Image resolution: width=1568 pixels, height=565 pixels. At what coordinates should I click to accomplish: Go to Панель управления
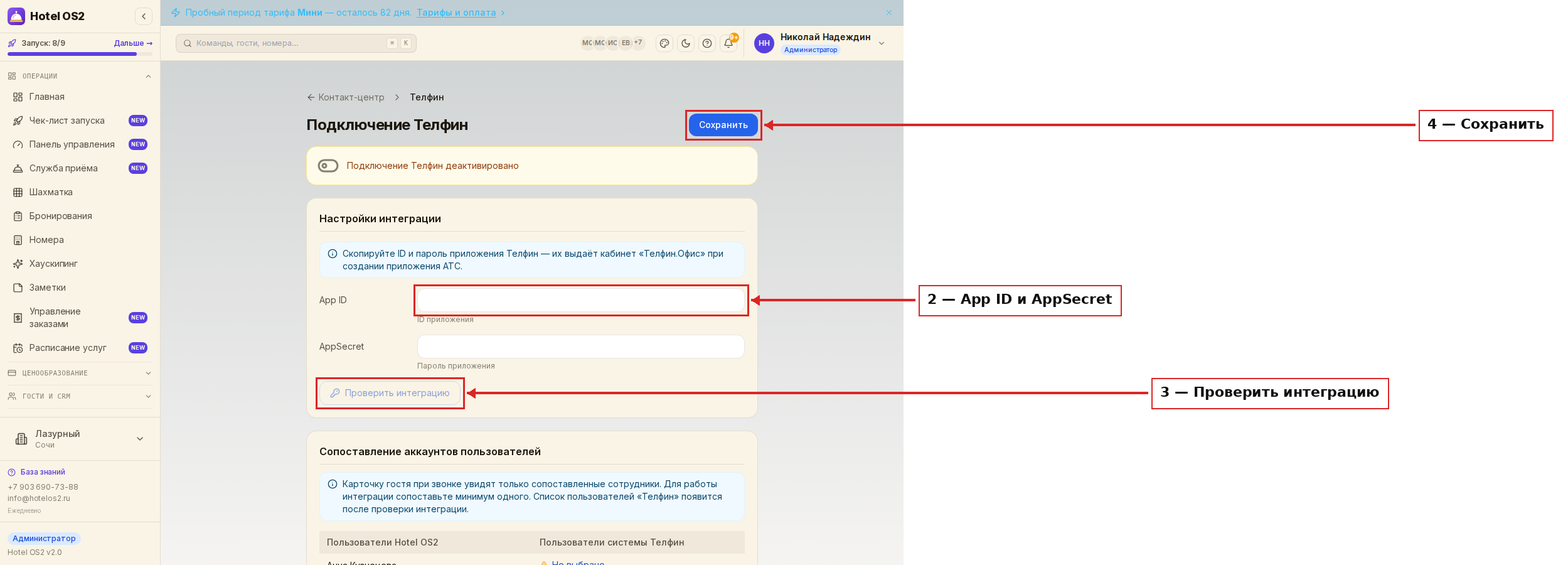coord(80,144)
